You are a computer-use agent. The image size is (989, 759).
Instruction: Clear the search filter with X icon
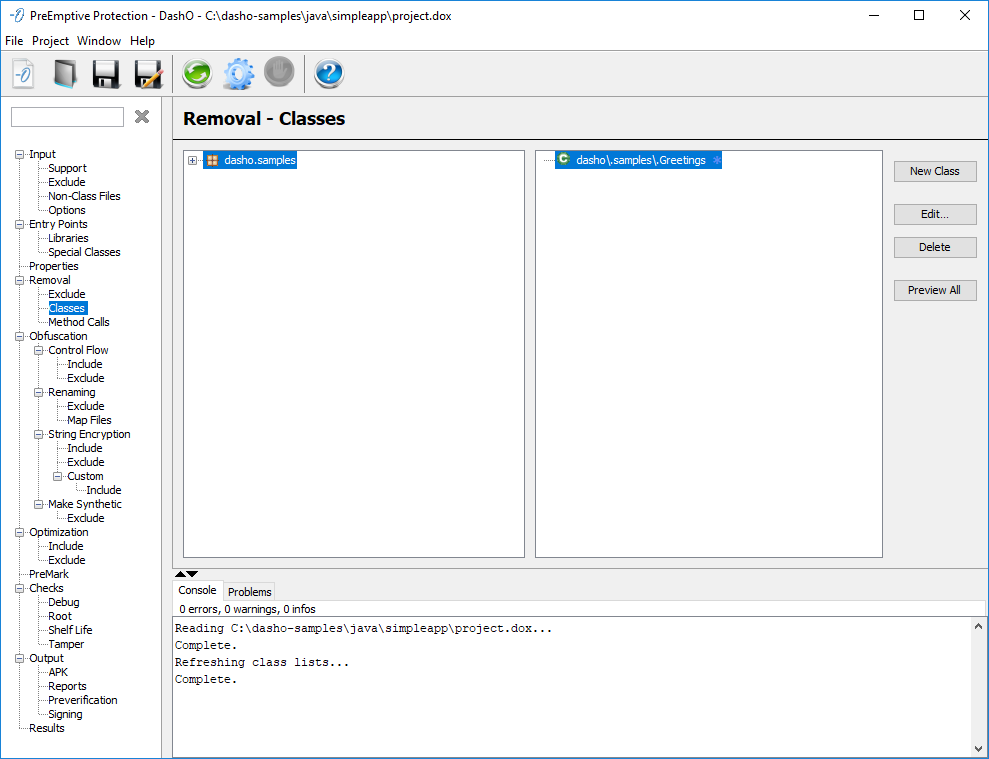click(142, 117)
